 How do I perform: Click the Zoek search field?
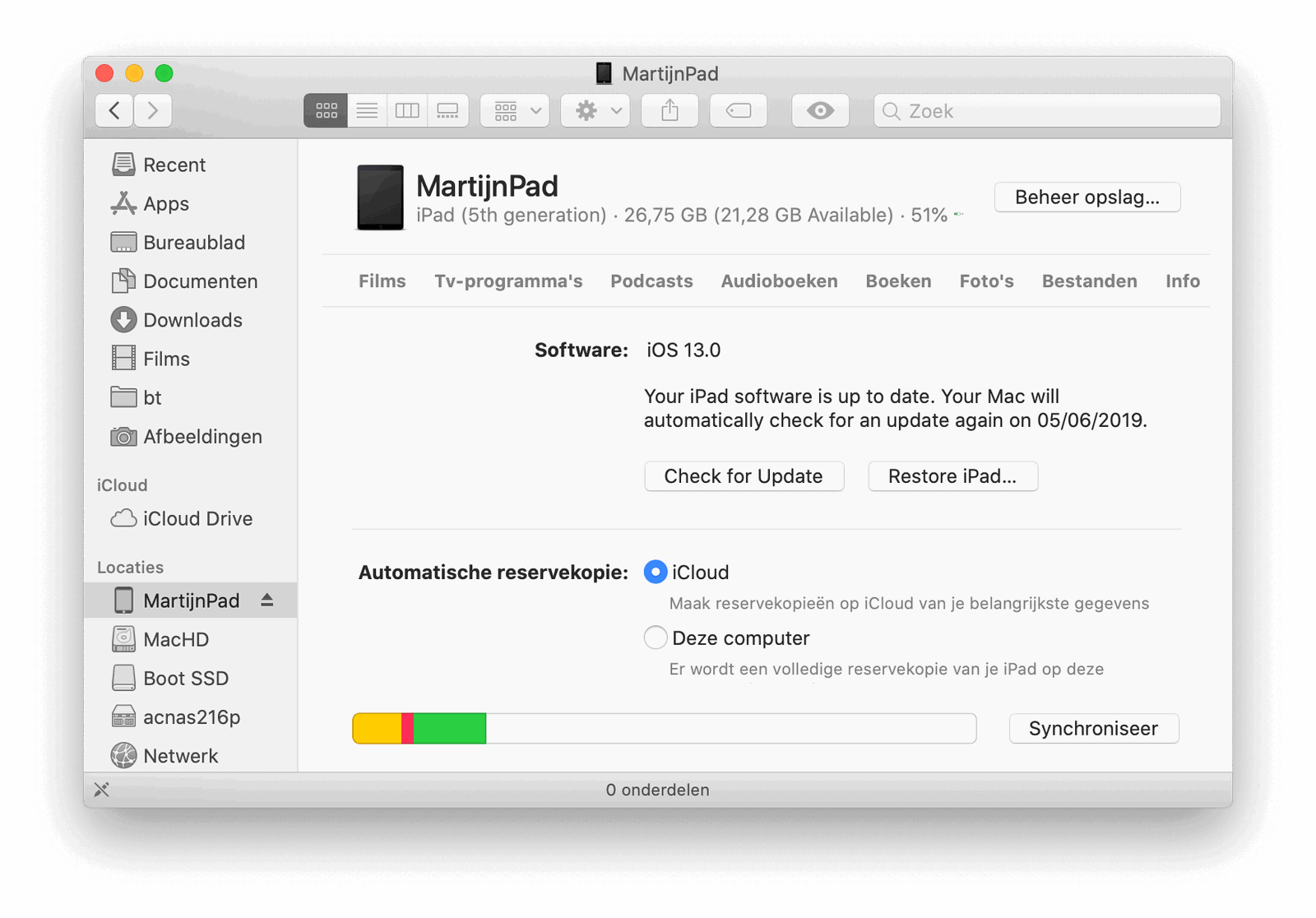tap(1047, 111)
